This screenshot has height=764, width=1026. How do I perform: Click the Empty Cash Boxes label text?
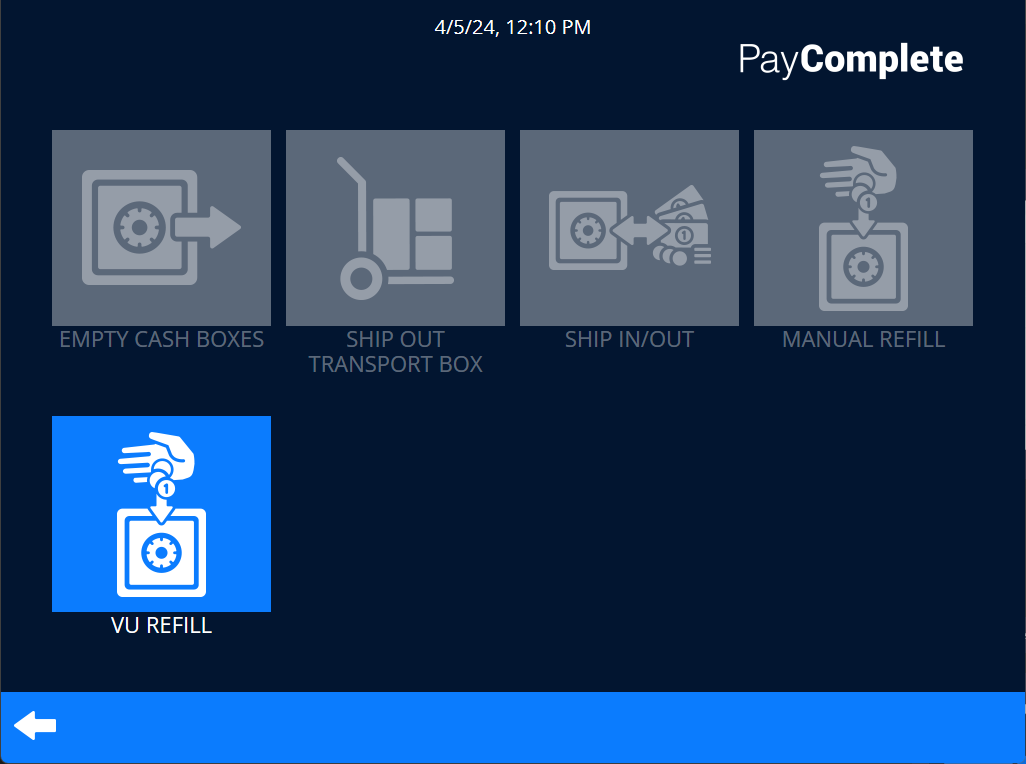pyautogui.click(x=161, y=339)
